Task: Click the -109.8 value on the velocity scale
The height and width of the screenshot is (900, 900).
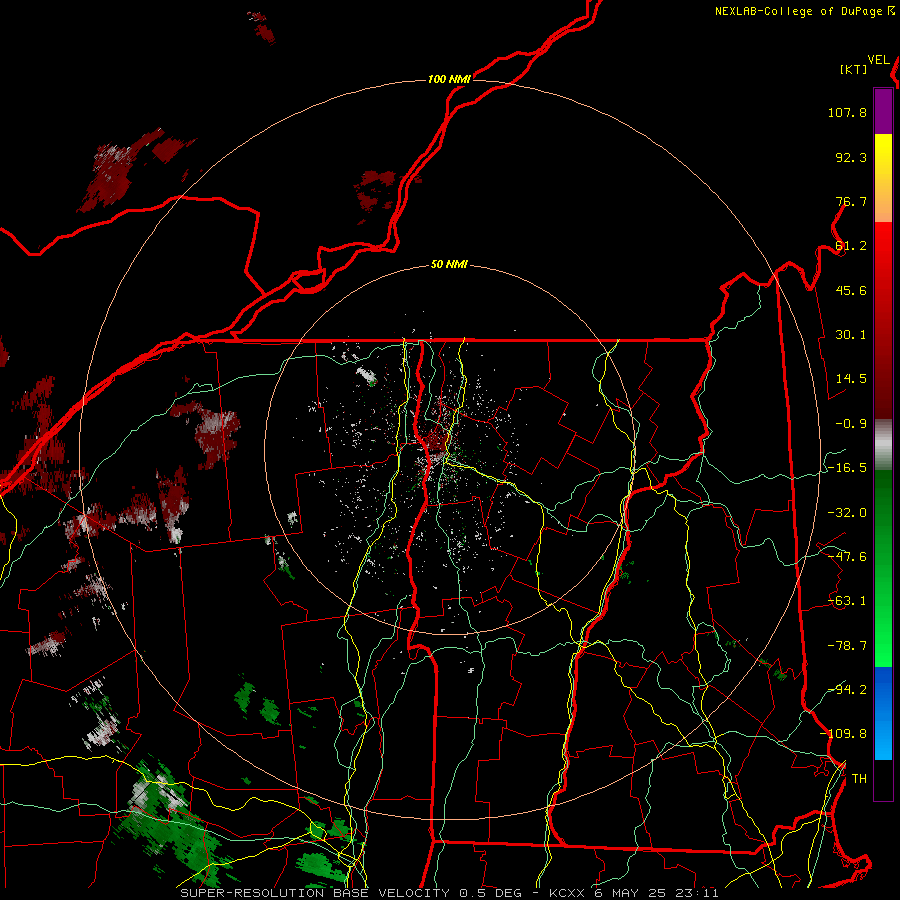Action: [x=843, y=734]
